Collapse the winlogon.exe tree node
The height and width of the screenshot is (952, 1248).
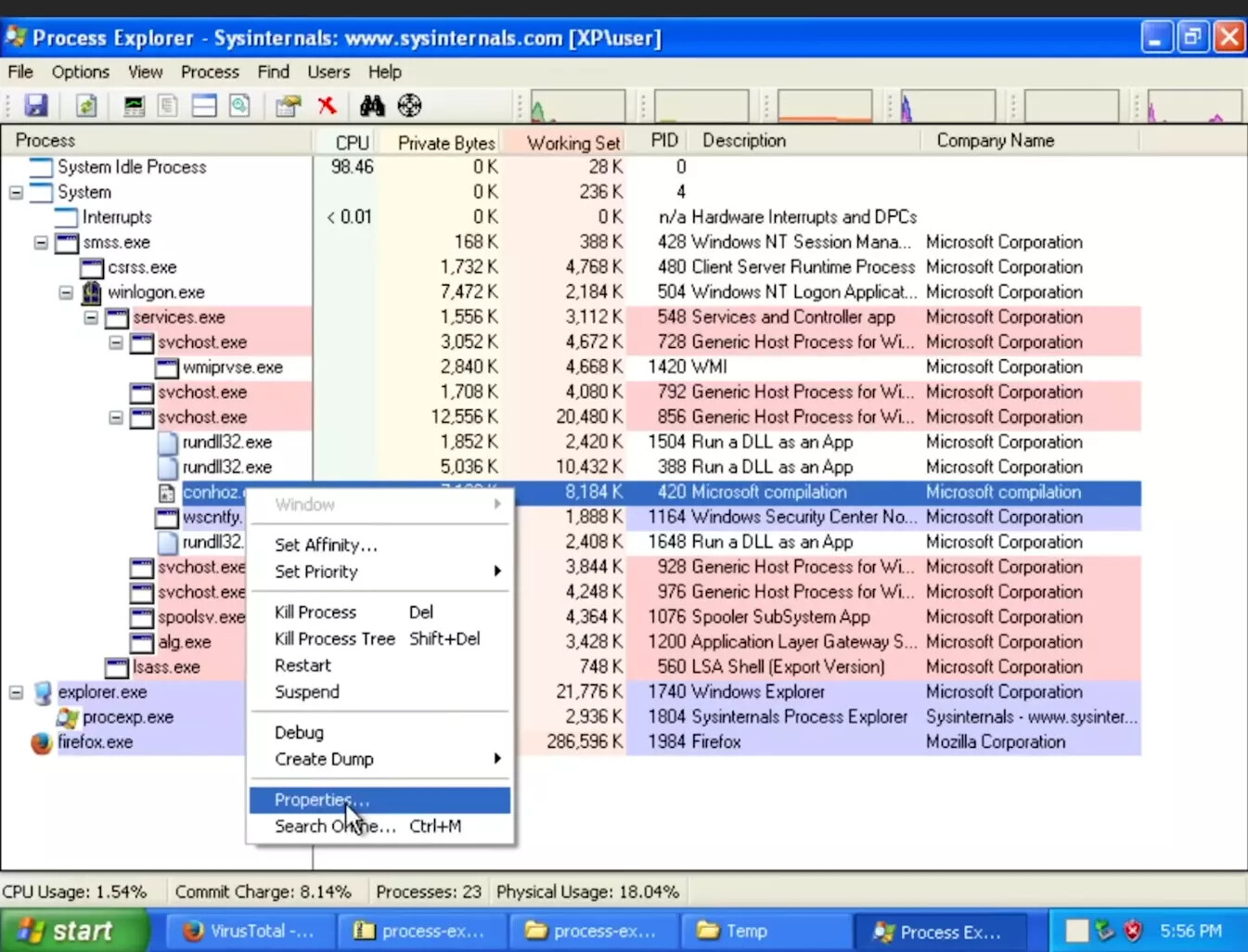(x=66, y=292)
